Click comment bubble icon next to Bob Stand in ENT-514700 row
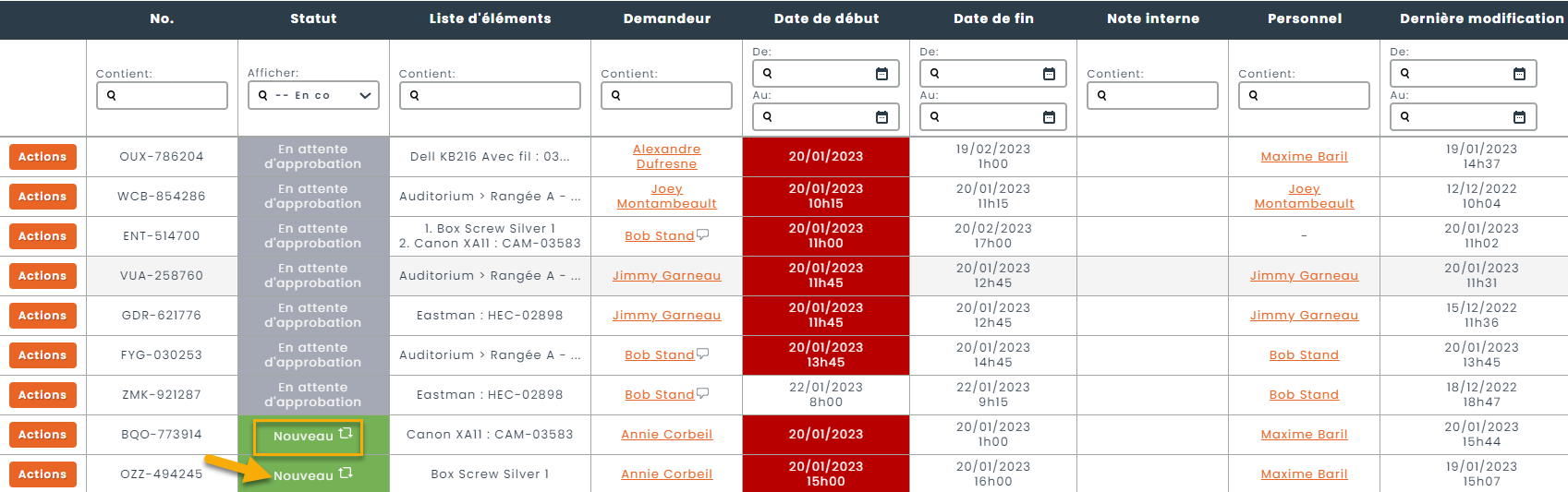 point(703,234)
